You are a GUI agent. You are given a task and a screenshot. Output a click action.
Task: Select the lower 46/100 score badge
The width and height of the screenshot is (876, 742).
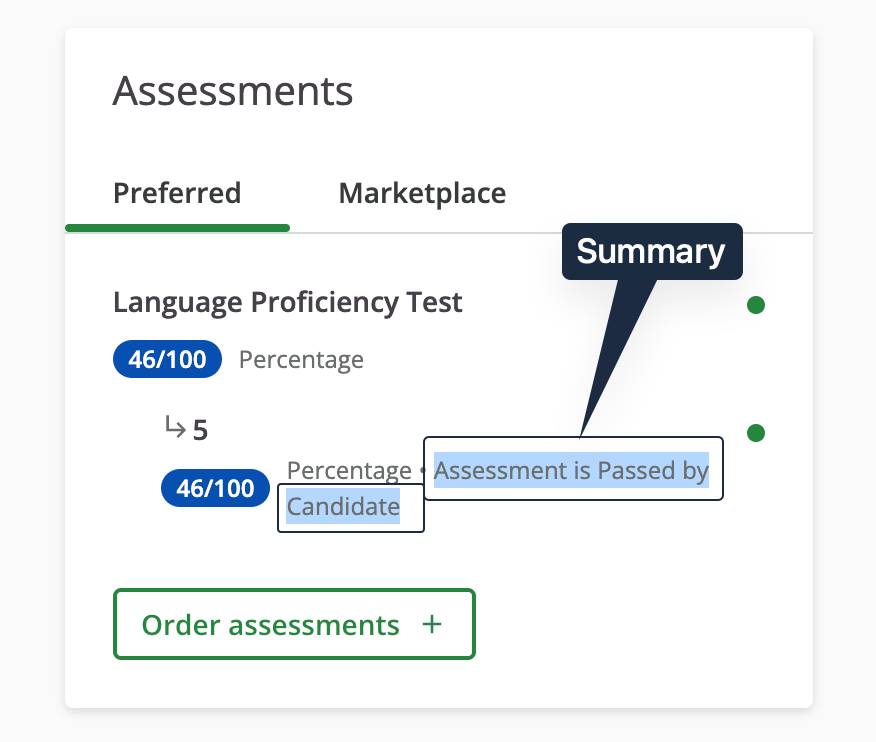[x=215, y=488]
